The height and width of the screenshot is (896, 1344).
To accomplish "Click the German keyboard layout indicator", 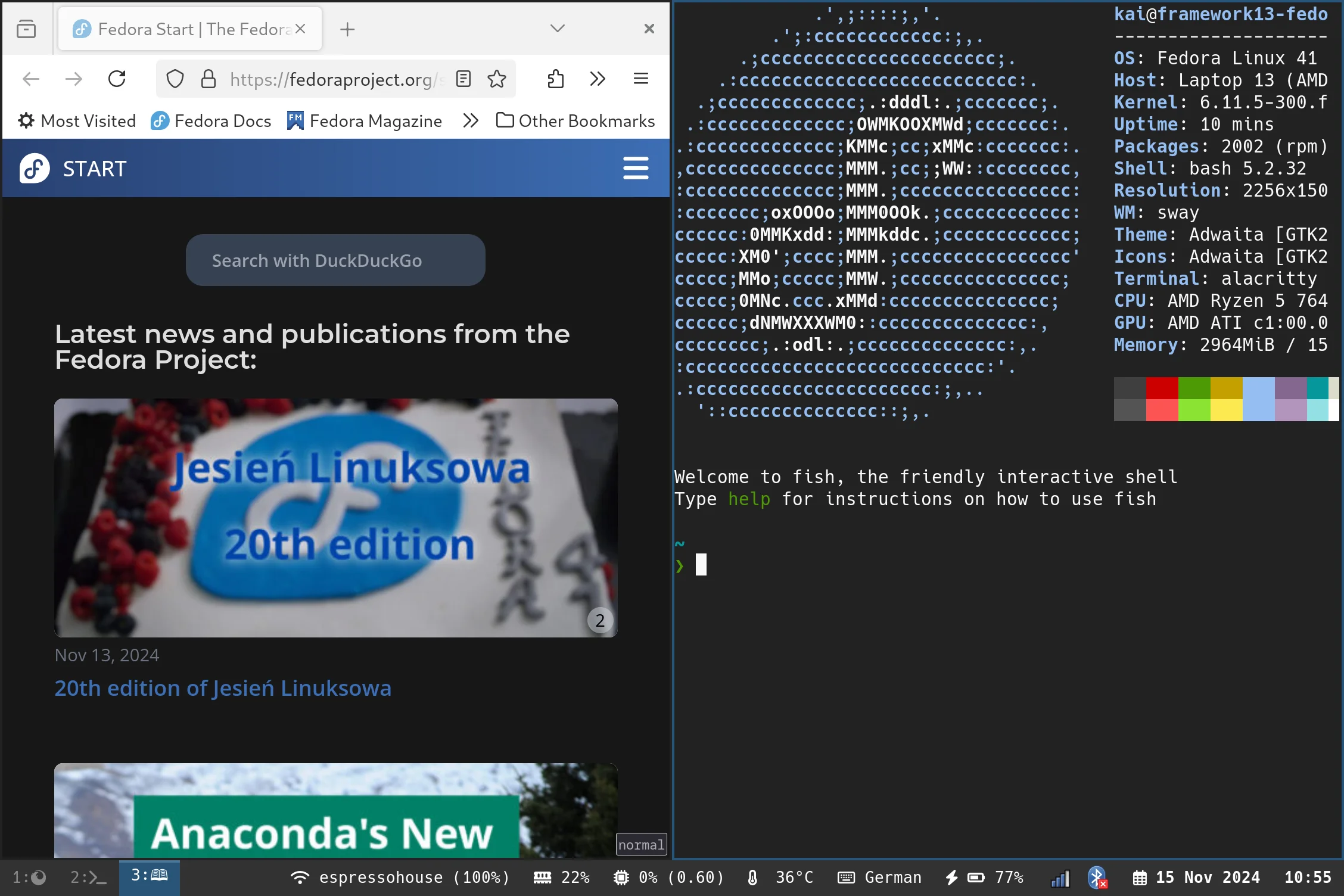I will coord(879,878).
